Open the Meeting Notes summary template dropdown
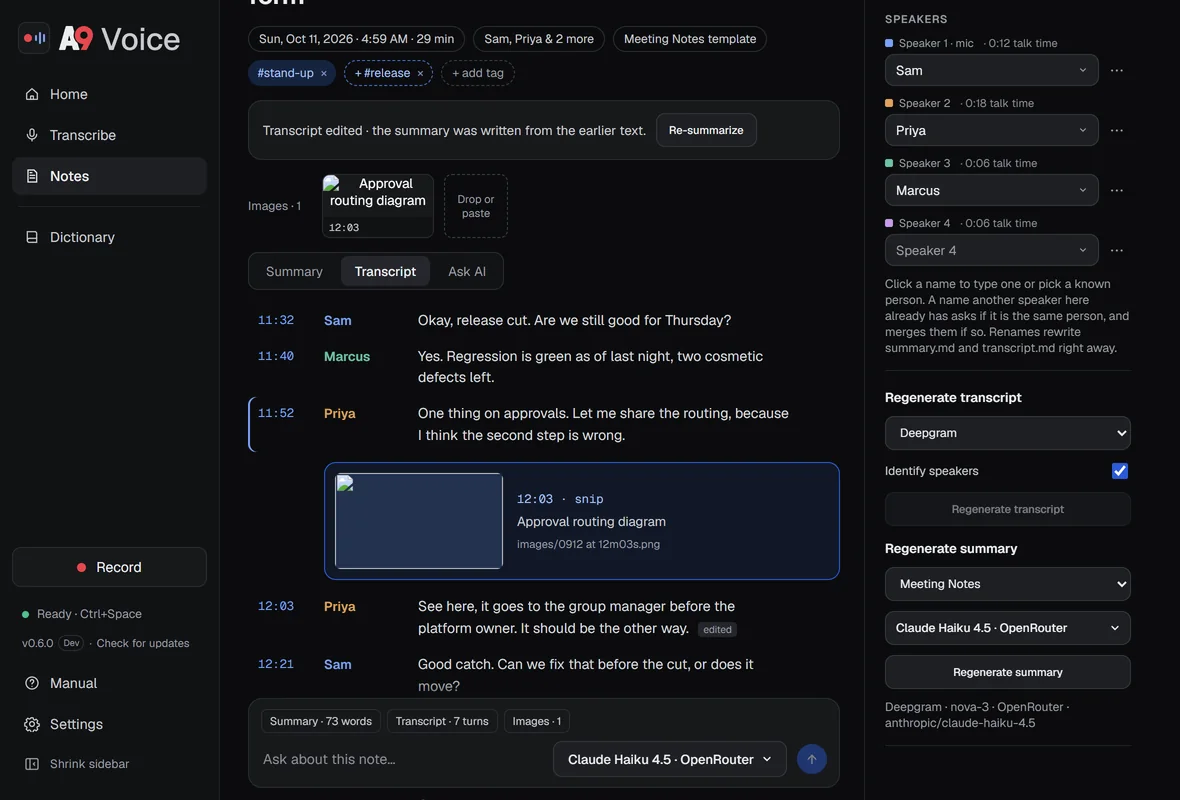Image resolution: width=1180 pixels, height=800 pixels. 1008,584
